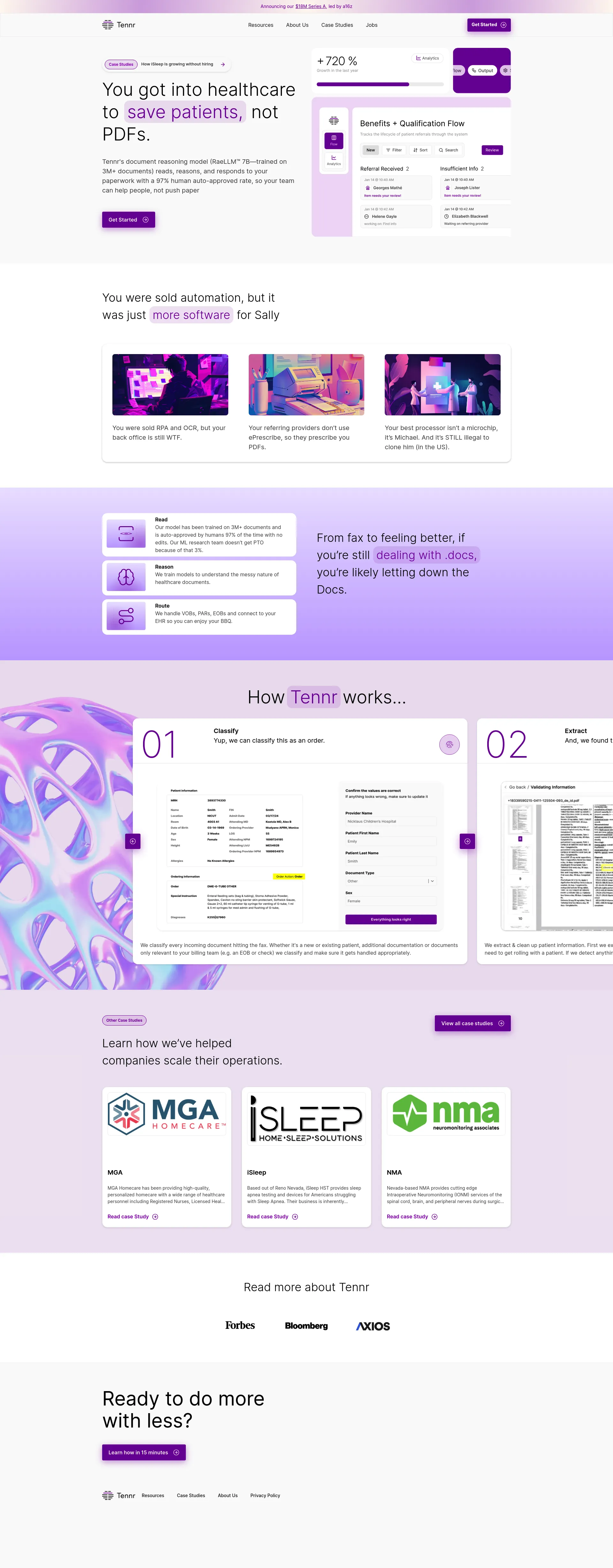This screenshot has height=1568, width=613.
Task: Open Read case Study for MGA
Action: coord(133,1217)
